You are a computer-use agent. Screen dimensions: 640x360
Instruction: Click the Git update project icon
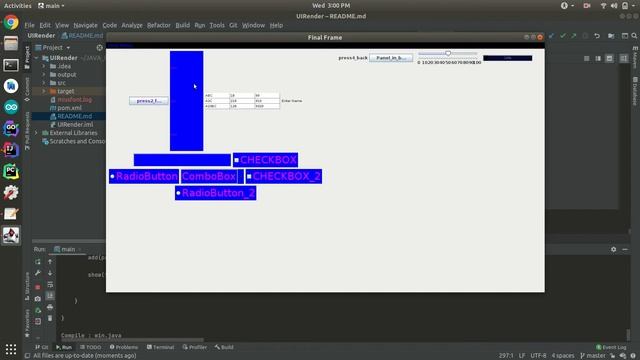tap(551, 36)
